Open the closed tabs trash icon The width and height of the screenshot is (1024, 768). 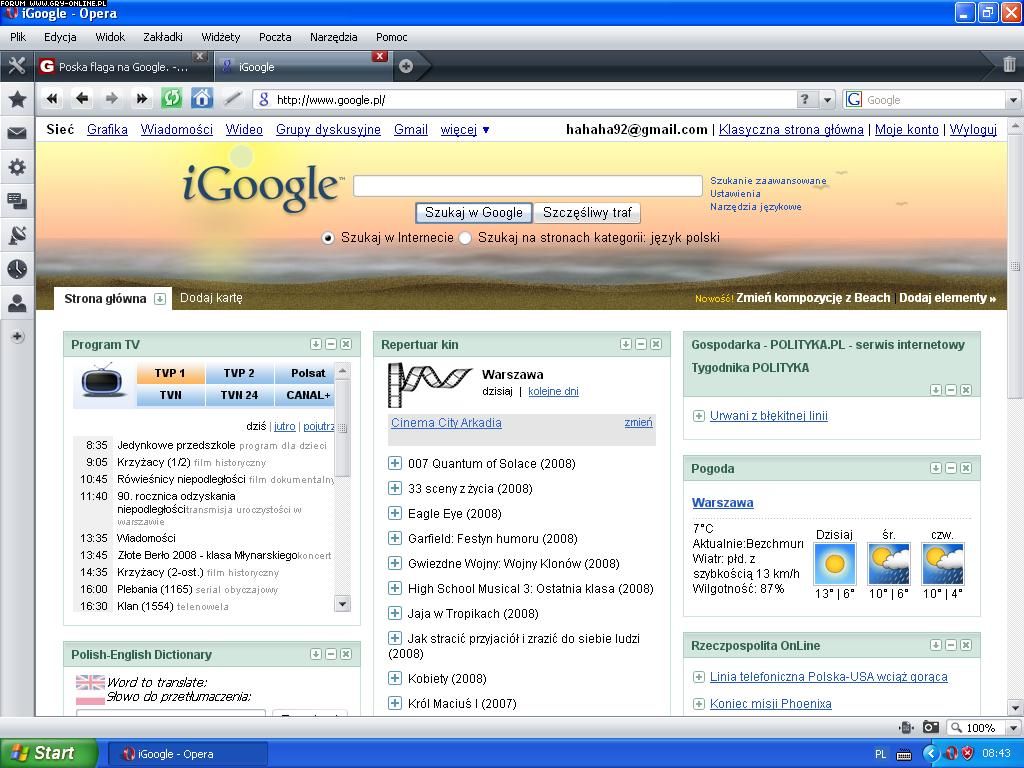pyautogui.click(x=1009, y=64)
